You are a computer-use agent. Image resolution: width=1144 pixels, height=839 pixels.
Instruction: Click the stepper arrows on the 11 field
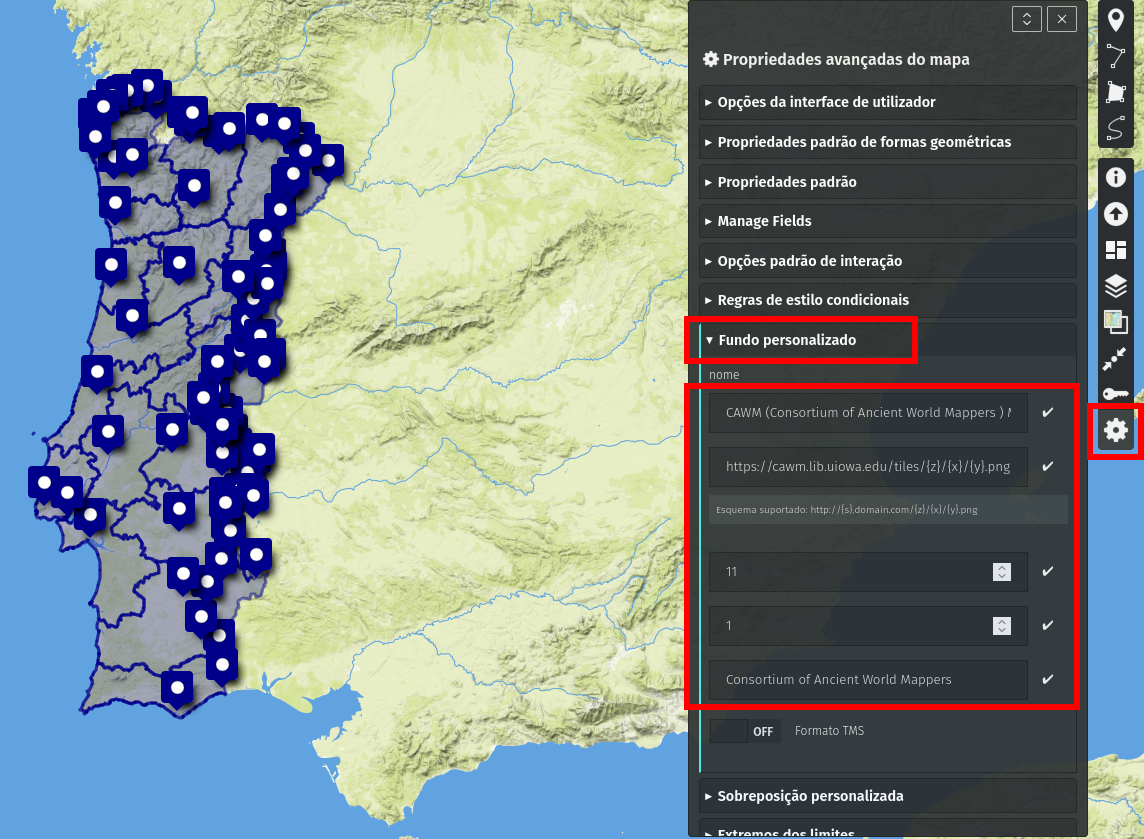(x=1002, y=572)
